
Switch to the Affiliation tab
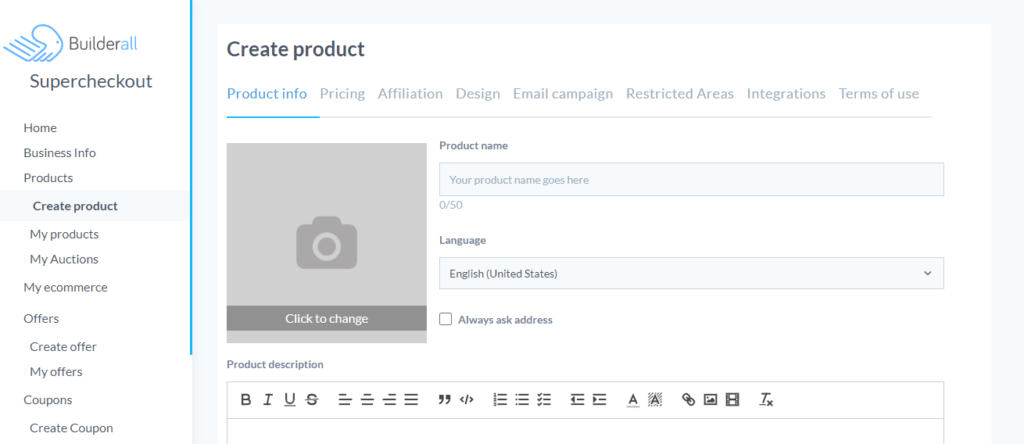tap(410, 93)
